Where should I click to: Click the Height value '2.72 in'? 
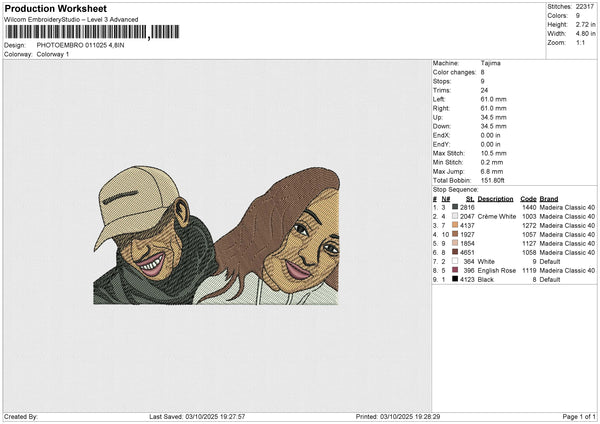pos(585,24)
